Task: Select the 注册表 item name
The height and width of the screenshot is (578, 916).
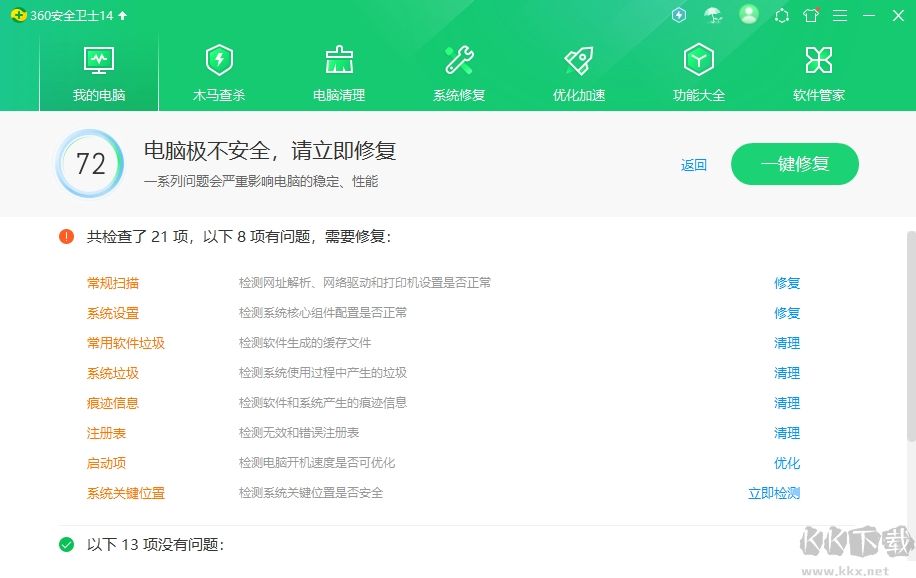Action: (x=106, y=434)
